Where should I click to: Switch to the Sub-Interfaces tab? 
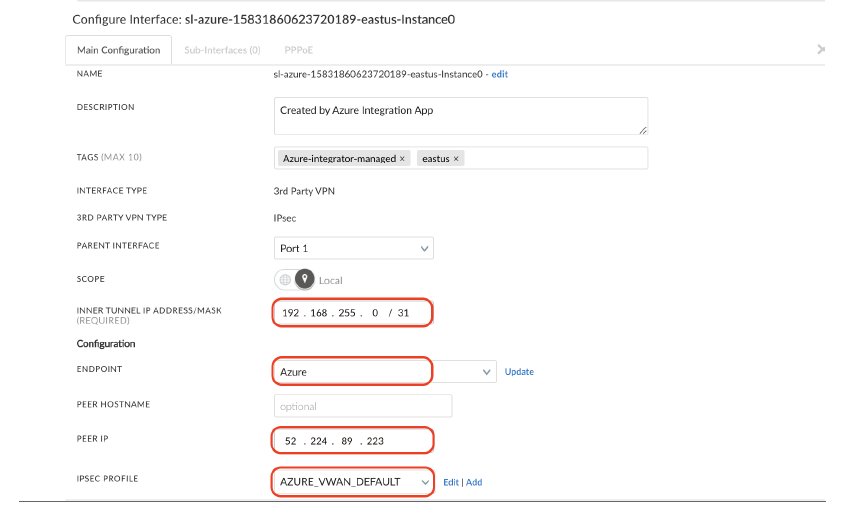(x=222, y=50)
